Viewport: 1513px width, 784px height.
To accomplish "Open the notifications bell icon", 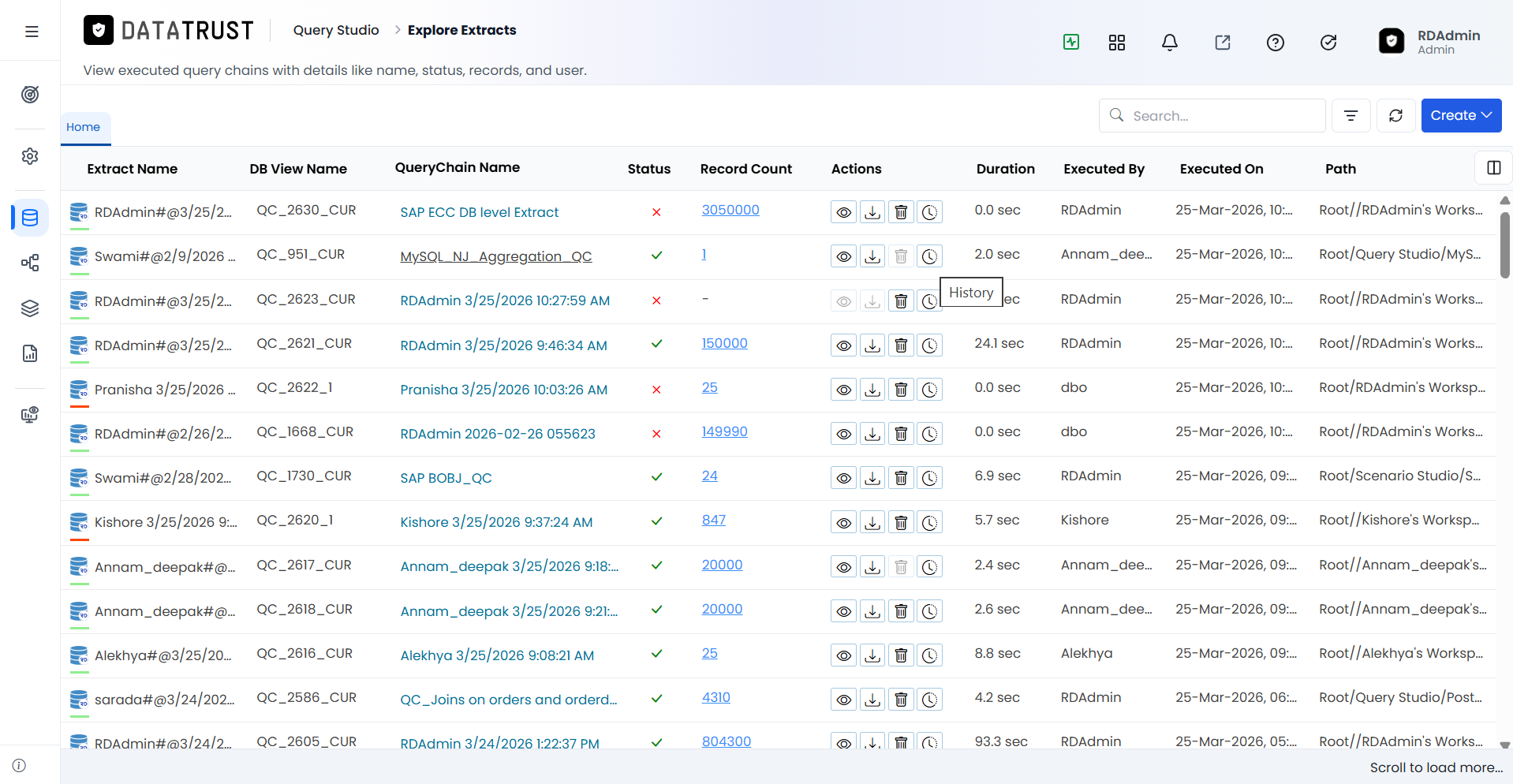I will (x=1170, y=43).
